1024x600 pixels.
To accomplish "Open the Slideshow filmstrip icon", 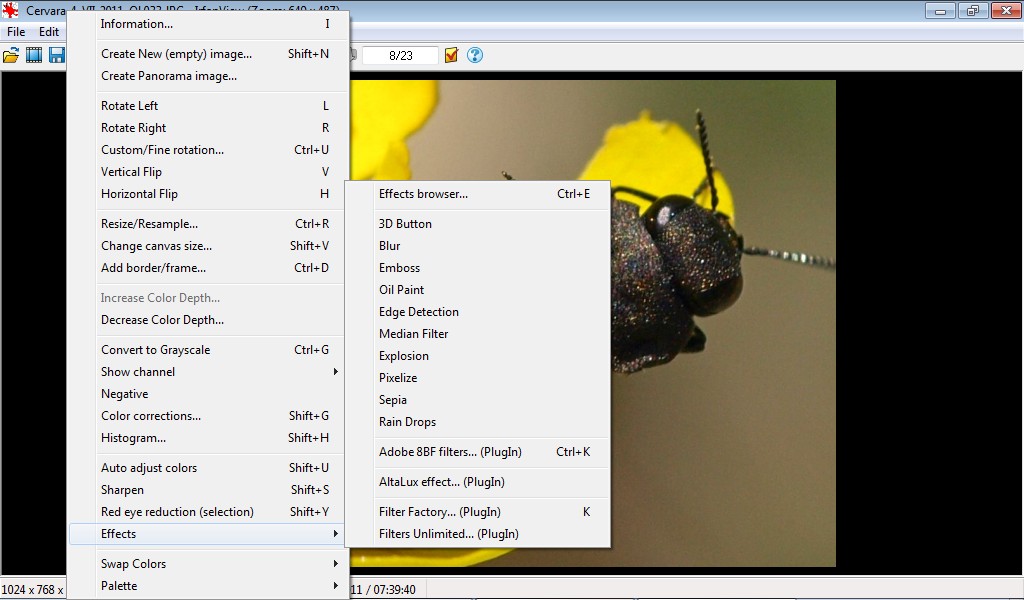I will pos(34,55).
